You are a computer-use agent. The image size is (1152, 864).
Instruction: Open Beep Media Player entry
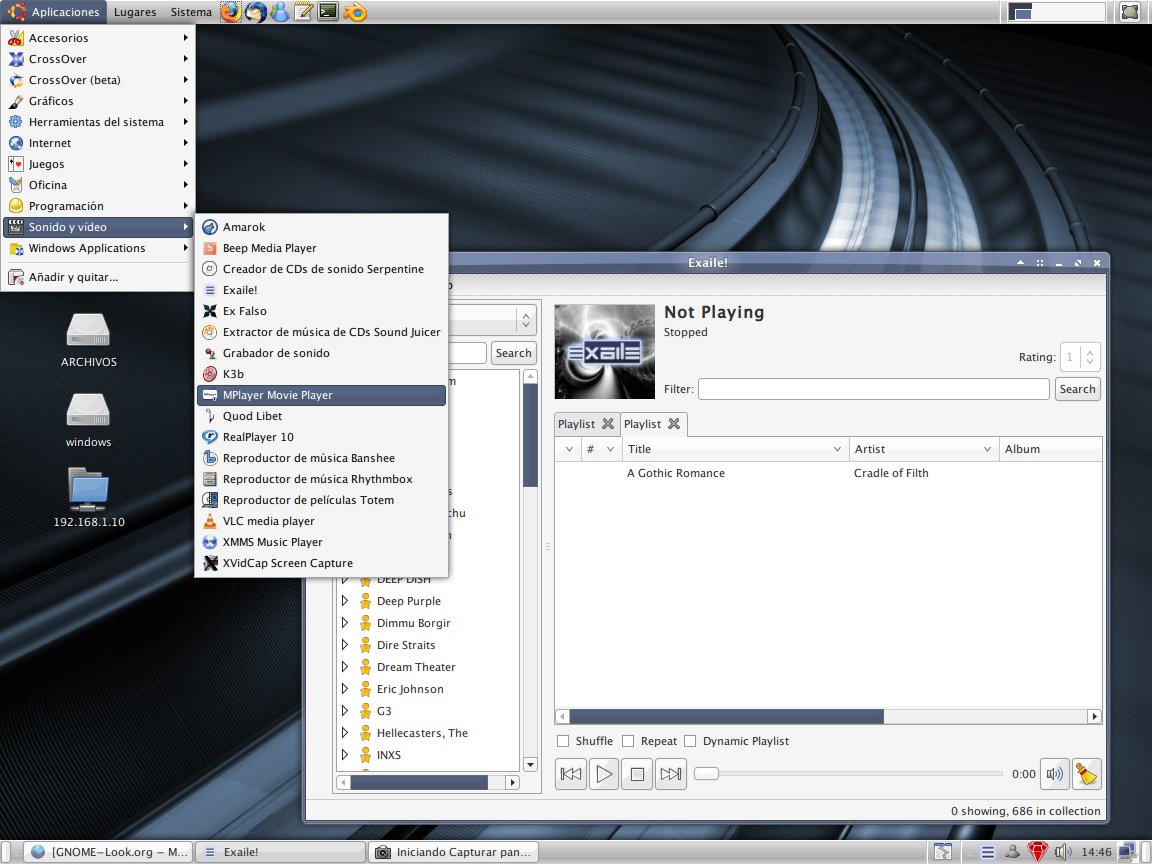pos(321,248)
